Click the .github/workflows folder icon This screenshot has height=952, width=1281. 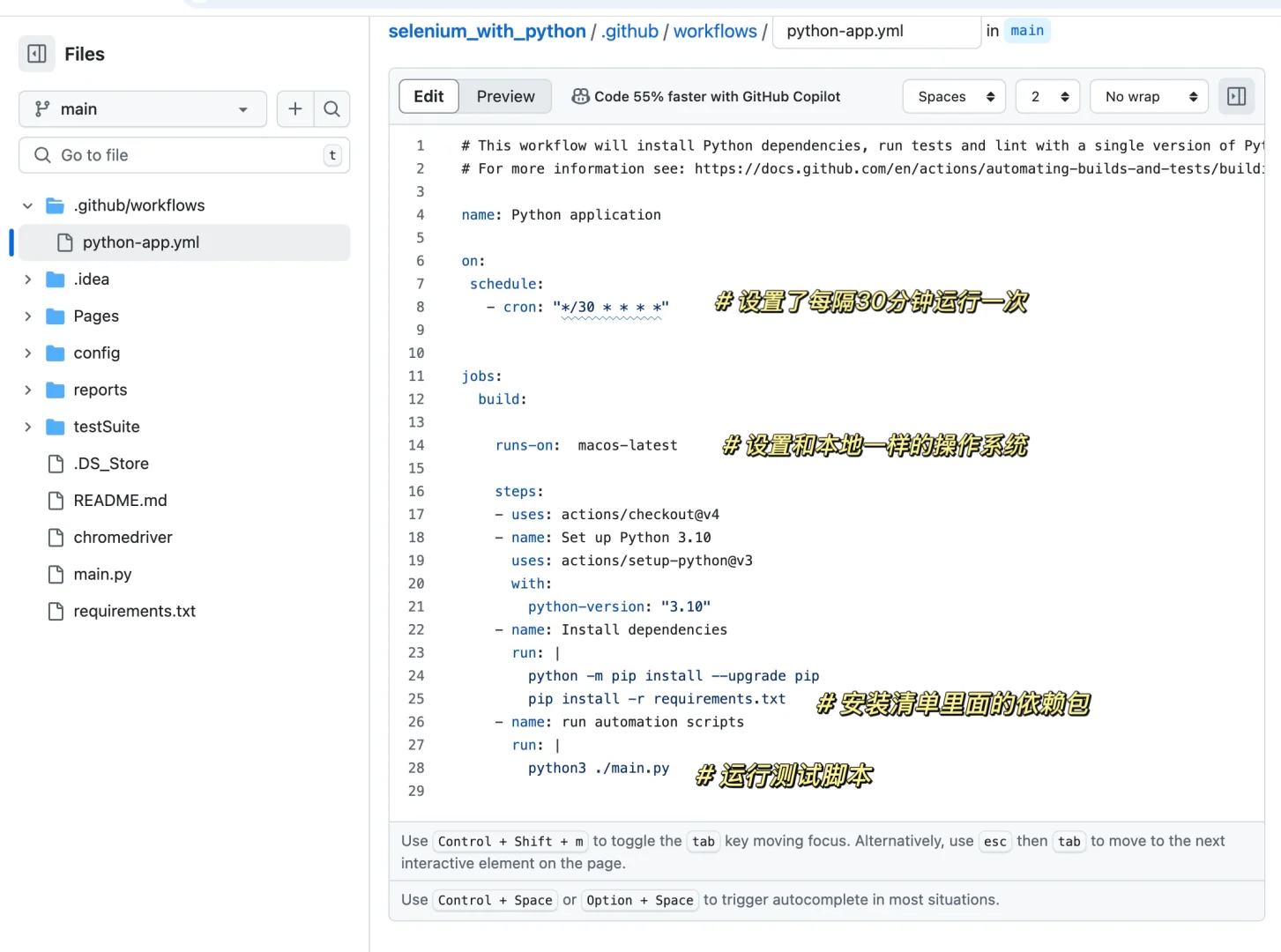point(56,205)
